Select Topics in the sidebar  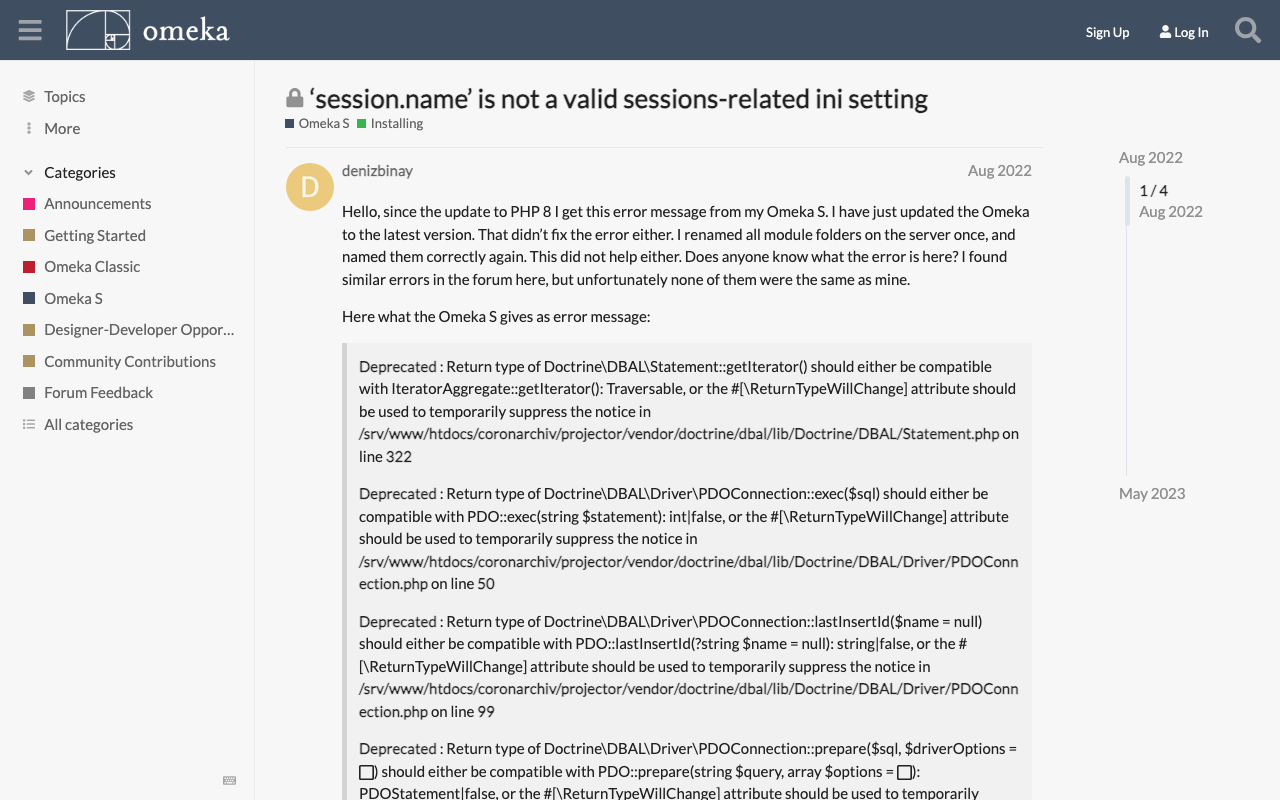click(x=63, y=95)
